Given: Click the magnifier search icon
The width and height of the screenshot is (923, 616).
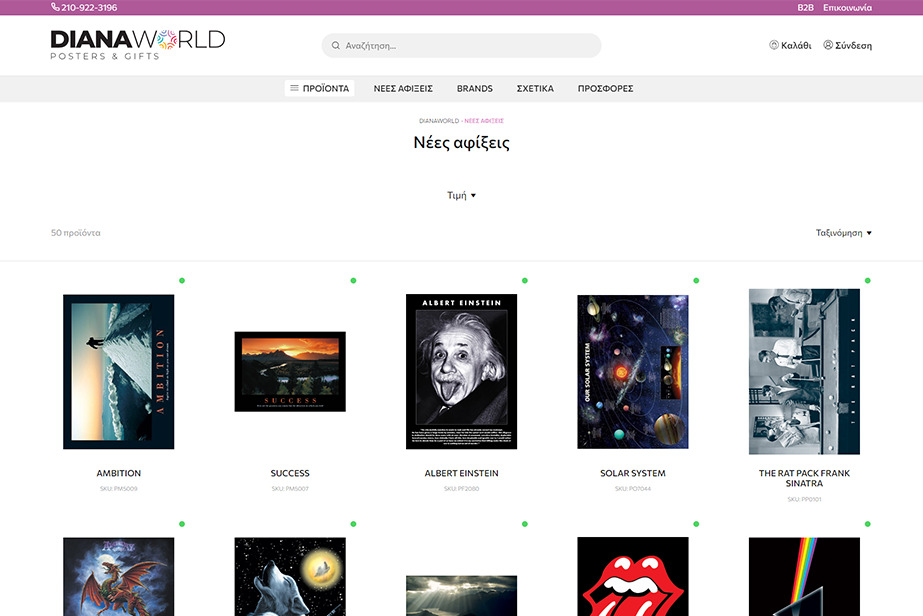Looking at the screenshot, I should point(336,45).
